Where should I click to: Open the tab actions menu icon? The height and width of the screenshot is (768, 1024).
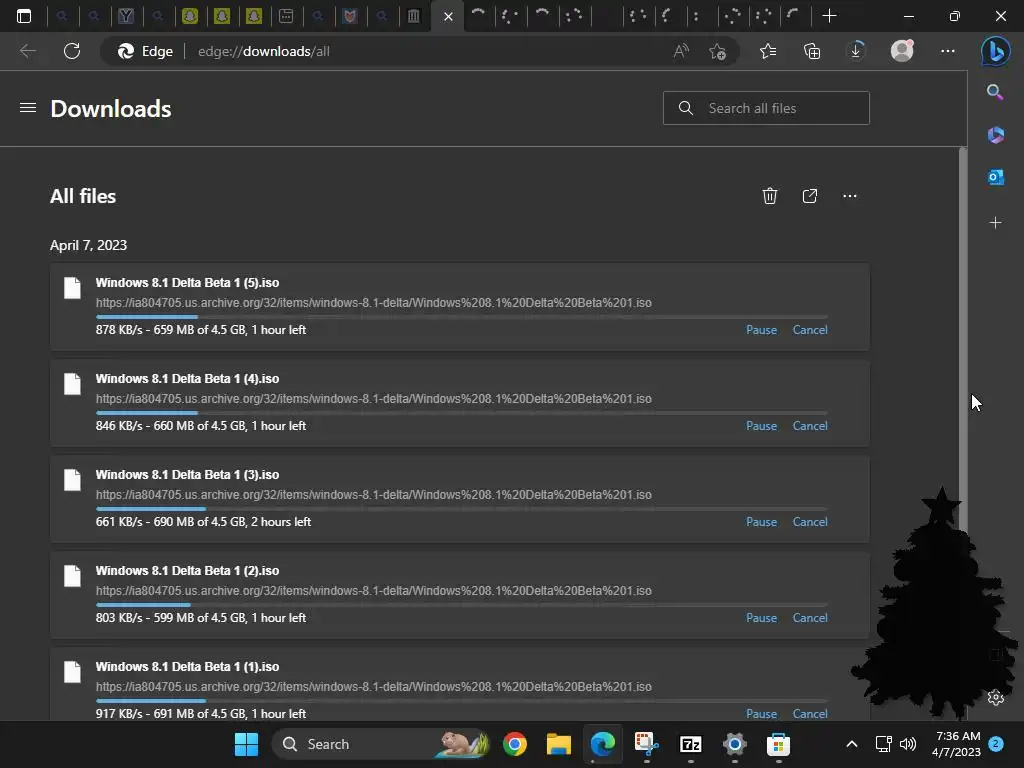(x=24, y=16)
